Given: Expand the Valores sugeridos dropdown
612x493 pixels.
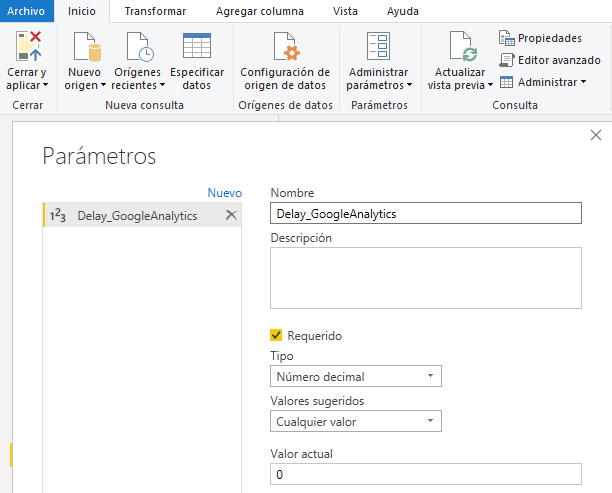Looking at the screenshot, I should point(356,422).
